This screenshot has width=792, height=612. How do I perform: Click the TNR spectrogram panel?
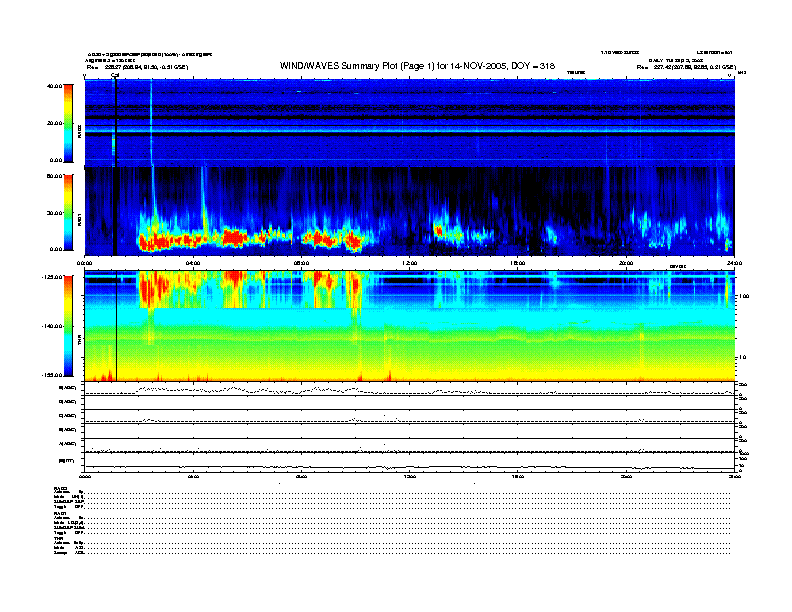(409, 326)
